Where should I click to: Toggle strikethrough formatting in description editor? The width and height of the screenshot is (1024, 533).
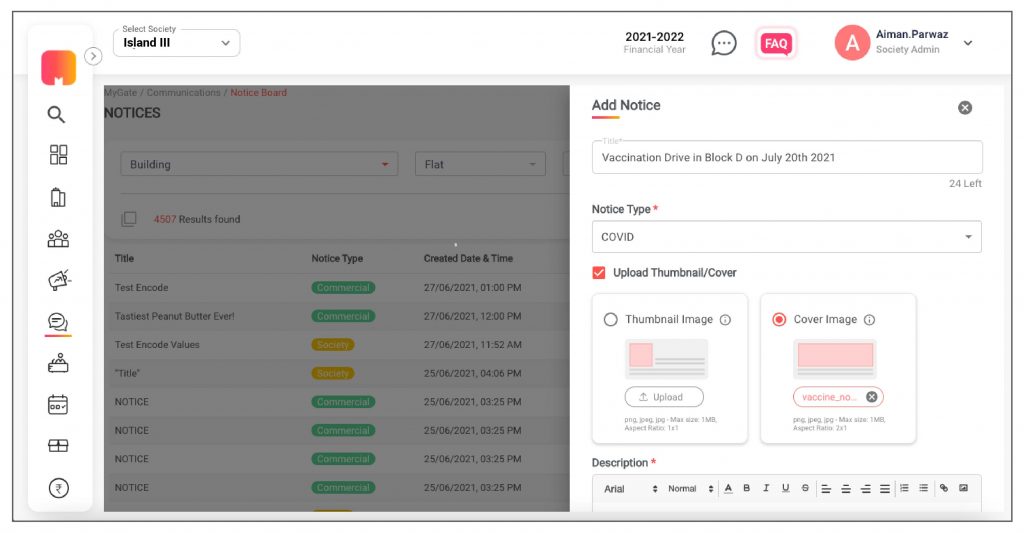click(x=805, y=489)
